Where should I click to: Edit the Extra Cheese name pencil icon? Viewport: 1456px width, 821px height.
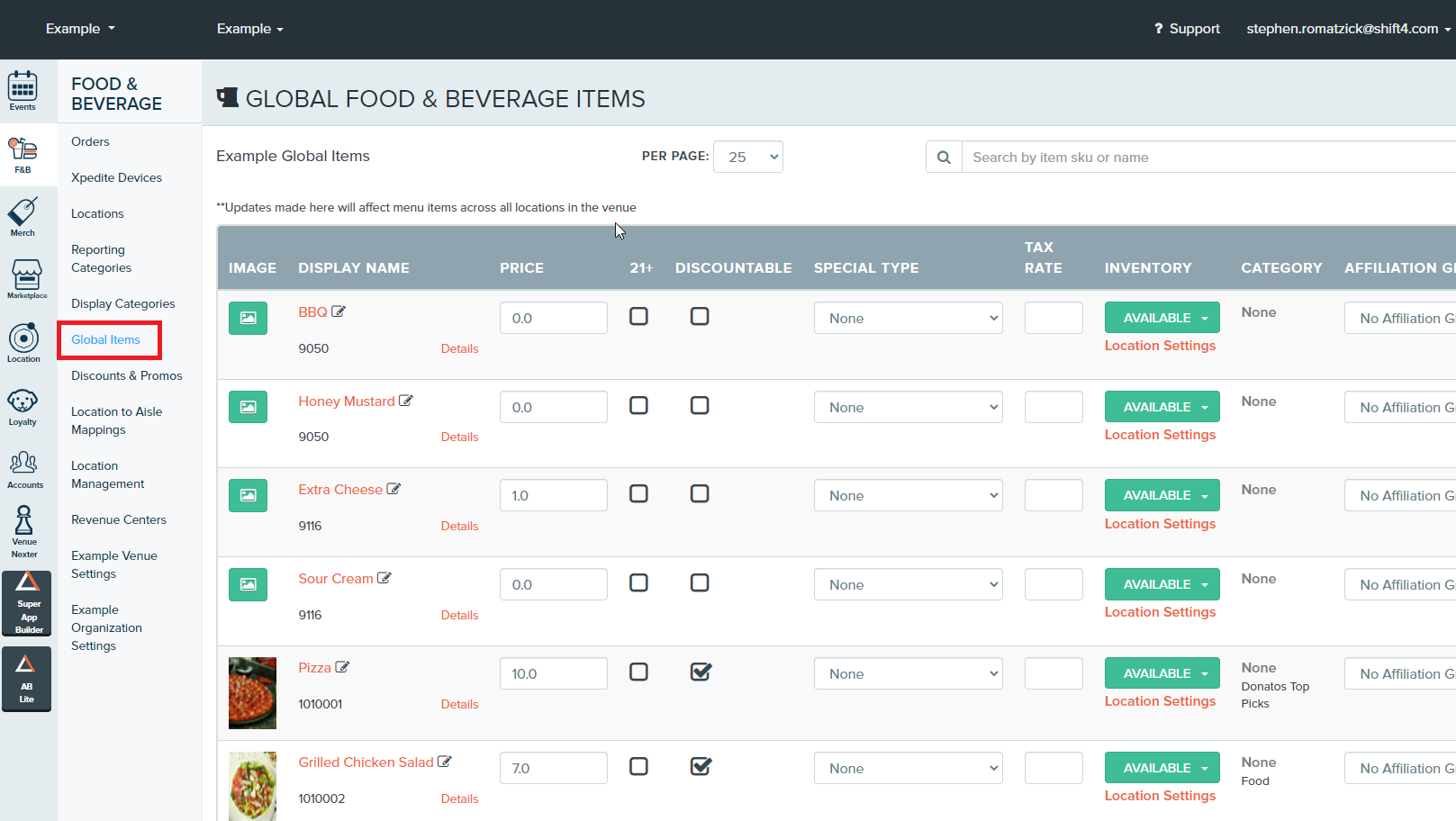[393, 489]
